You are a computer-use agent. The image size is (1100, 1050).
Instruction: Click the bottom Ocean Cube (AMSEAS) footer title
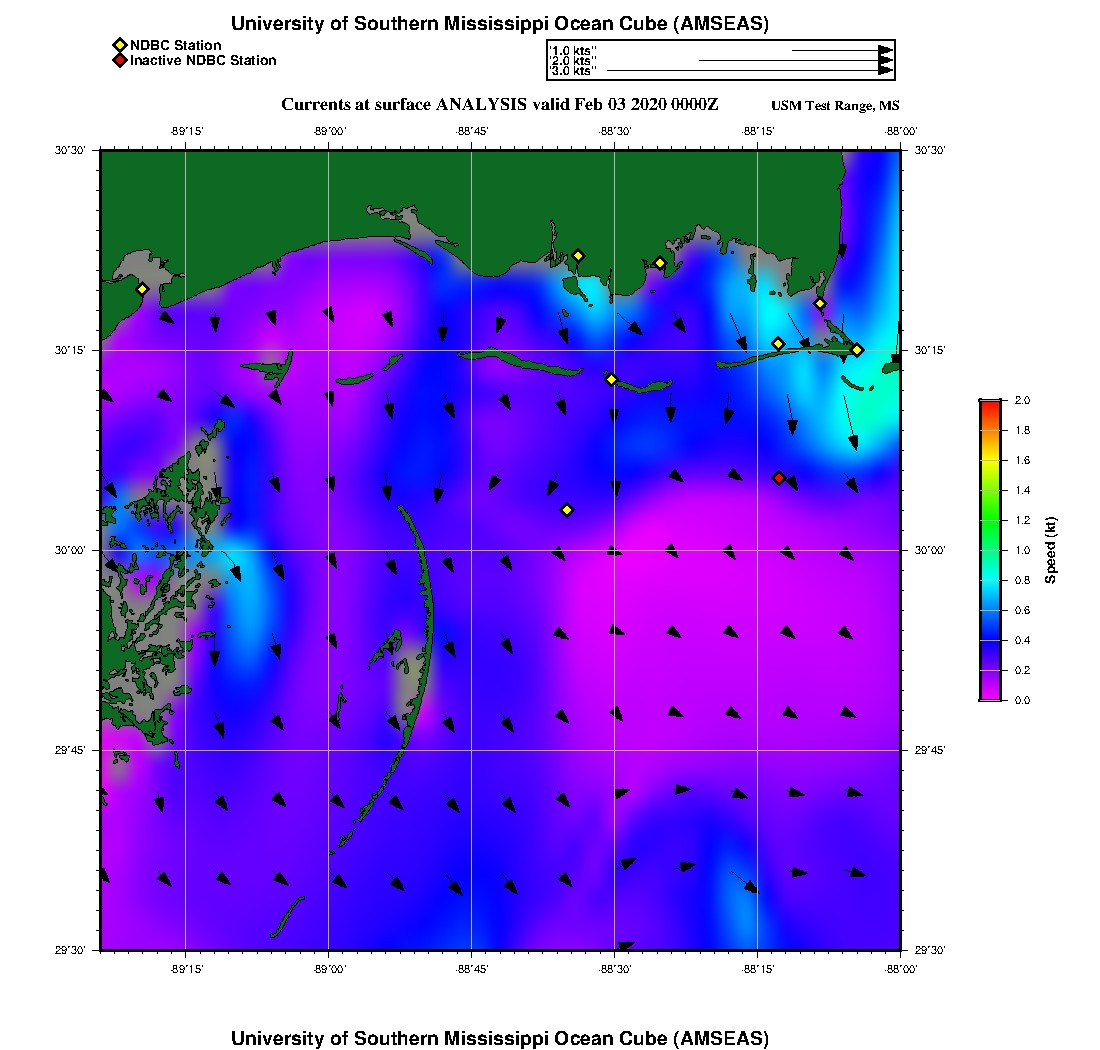[500, 1037]
